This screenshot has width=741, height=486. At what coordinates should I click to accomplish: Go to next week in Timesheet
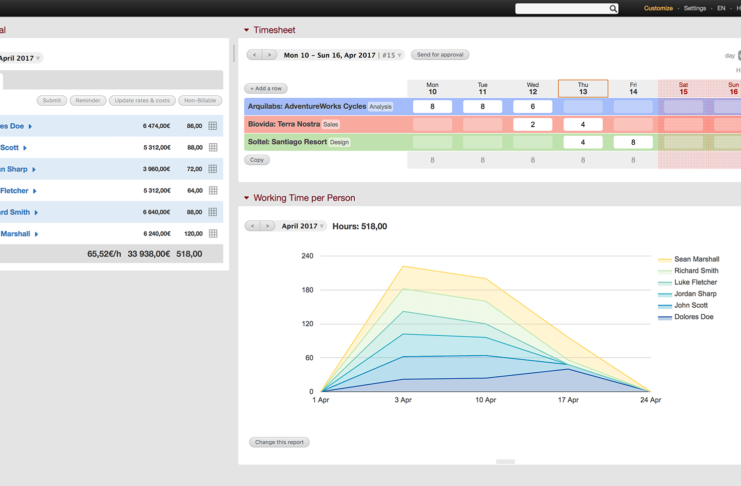coord(268,55)
